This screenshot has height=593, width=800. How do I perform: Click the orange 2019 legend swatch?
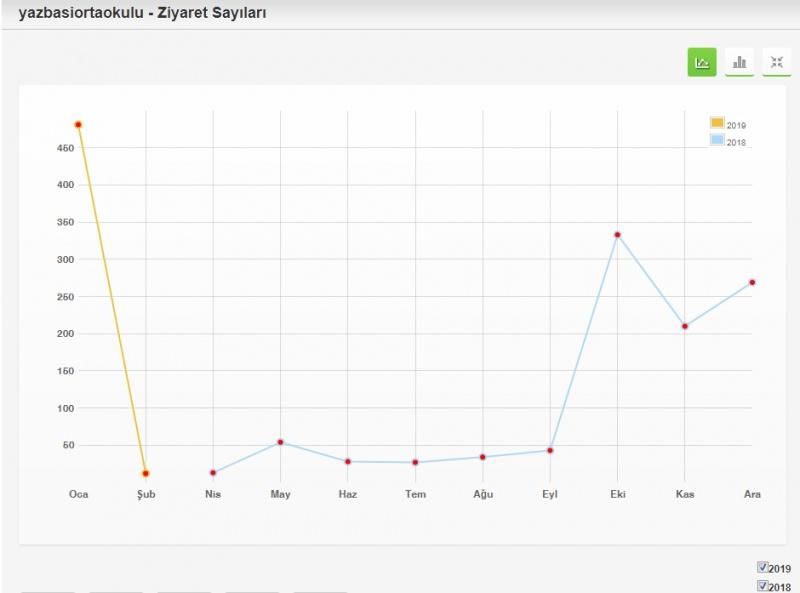[717, 123]
